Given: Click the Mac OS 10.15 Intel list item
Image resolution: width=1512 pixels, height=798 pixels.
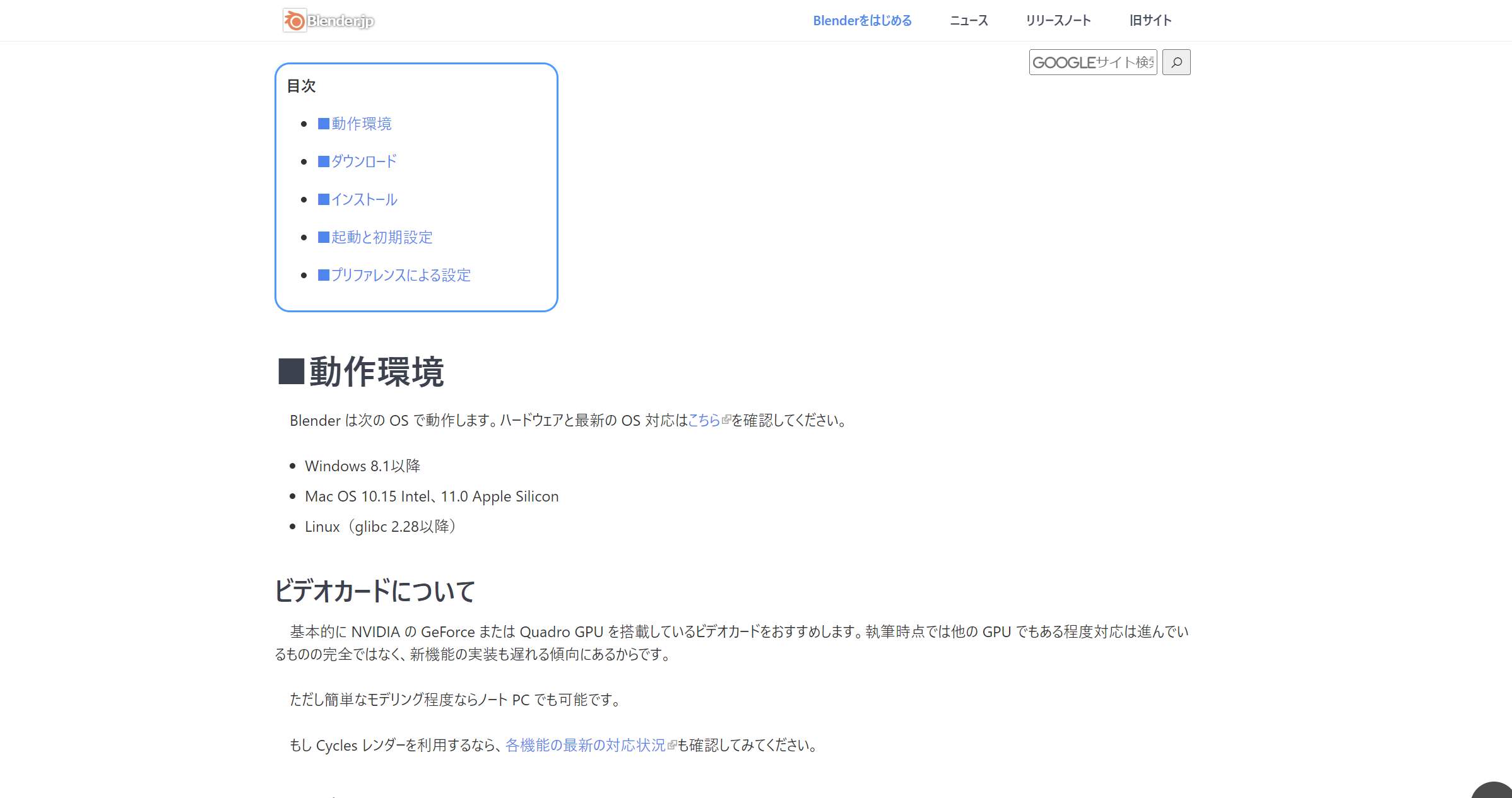Looking at the screenshot, I should click(432, 496).
